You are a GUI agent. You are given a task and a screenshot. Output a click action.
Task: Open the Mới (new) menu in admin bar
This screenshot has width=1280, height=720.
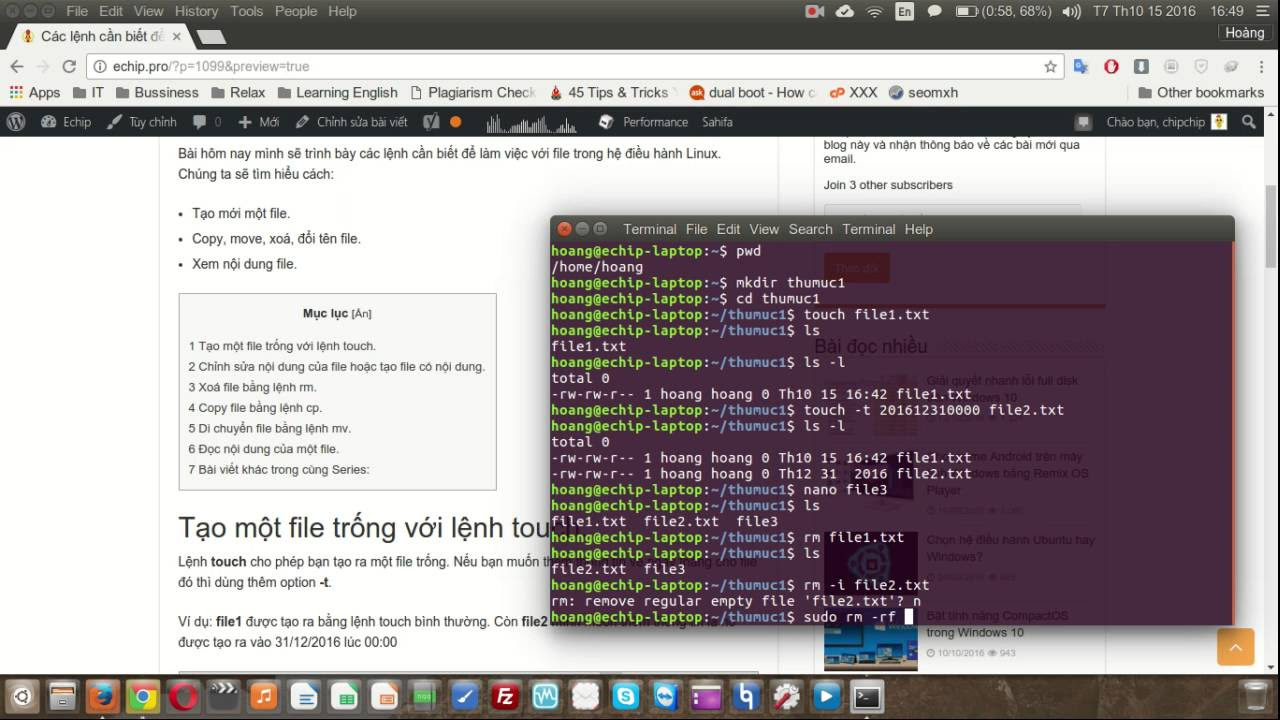click(x=258, y=122)
